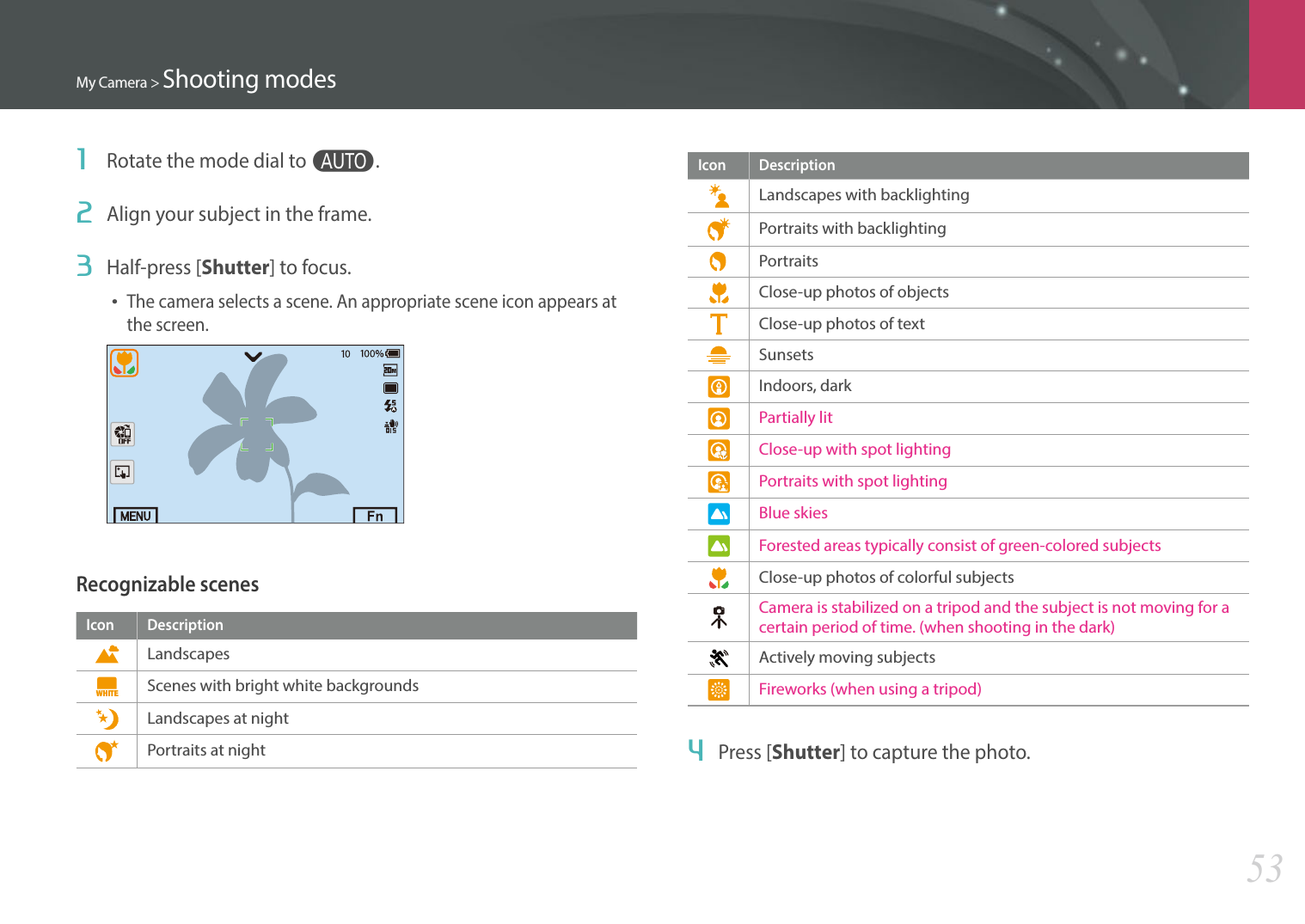The image size is (1305, 924).
Task: Click 'Fireworks (when using a tripod)' text
Action: pos(870,690)
